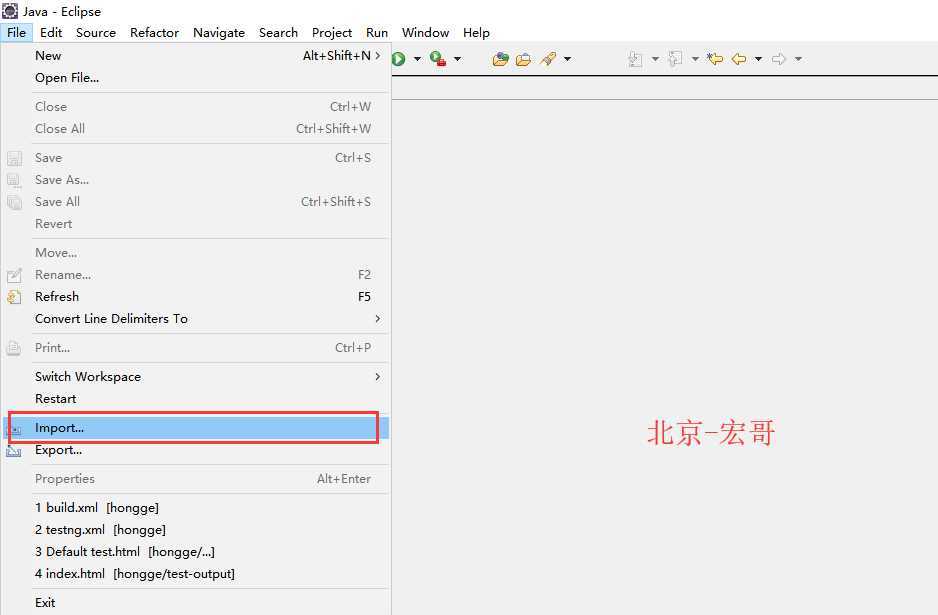
Task: Click the Next Annotation toolbar icon
Action: coord(635,59)
